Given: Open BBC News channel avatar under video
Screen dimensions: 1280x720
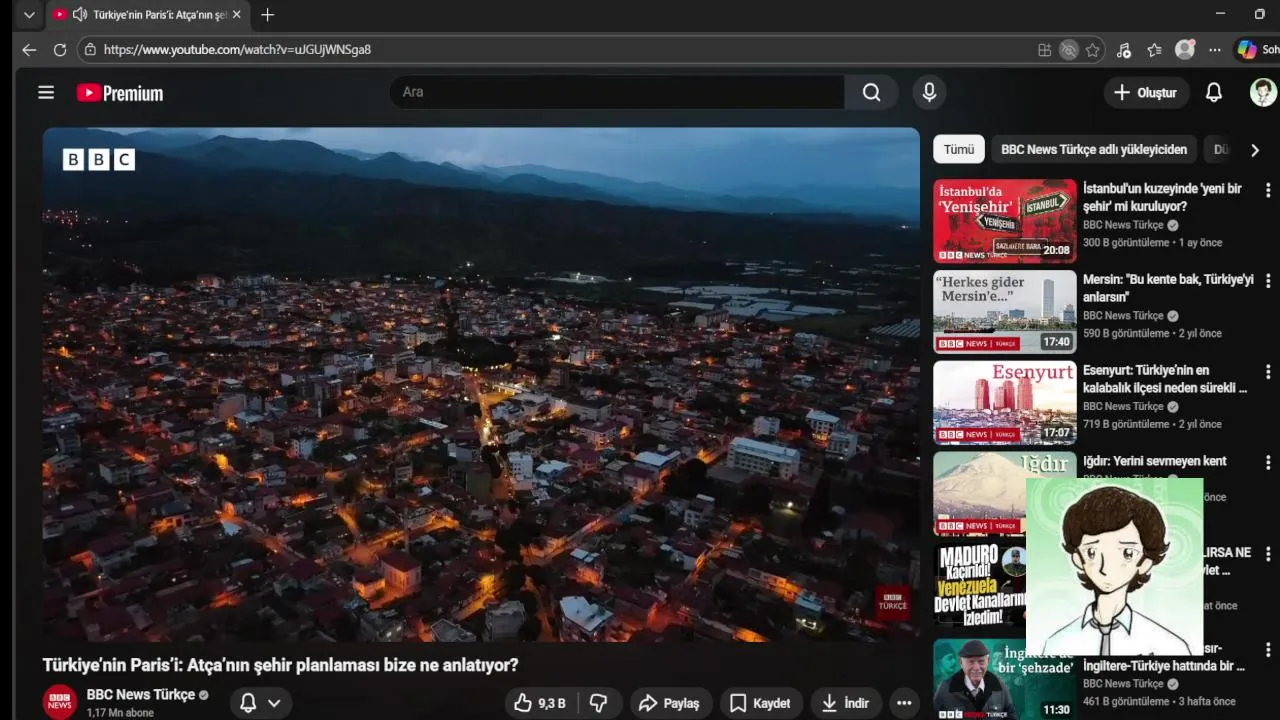Looking at the screenshot, I should 60,702.
